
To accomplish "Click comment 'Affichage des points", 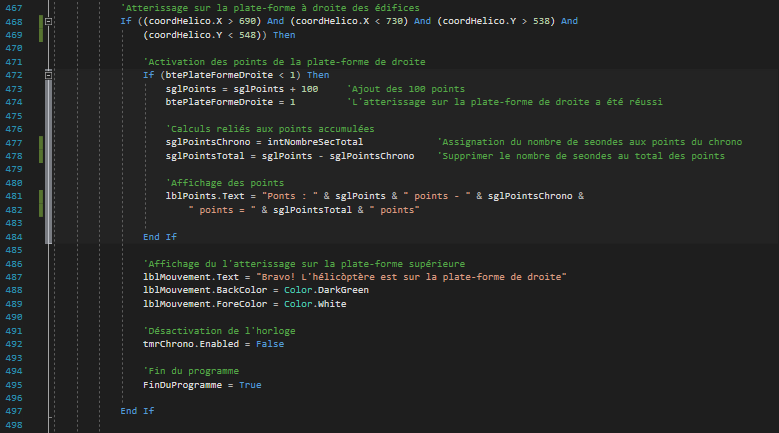I will pos(225,183).
